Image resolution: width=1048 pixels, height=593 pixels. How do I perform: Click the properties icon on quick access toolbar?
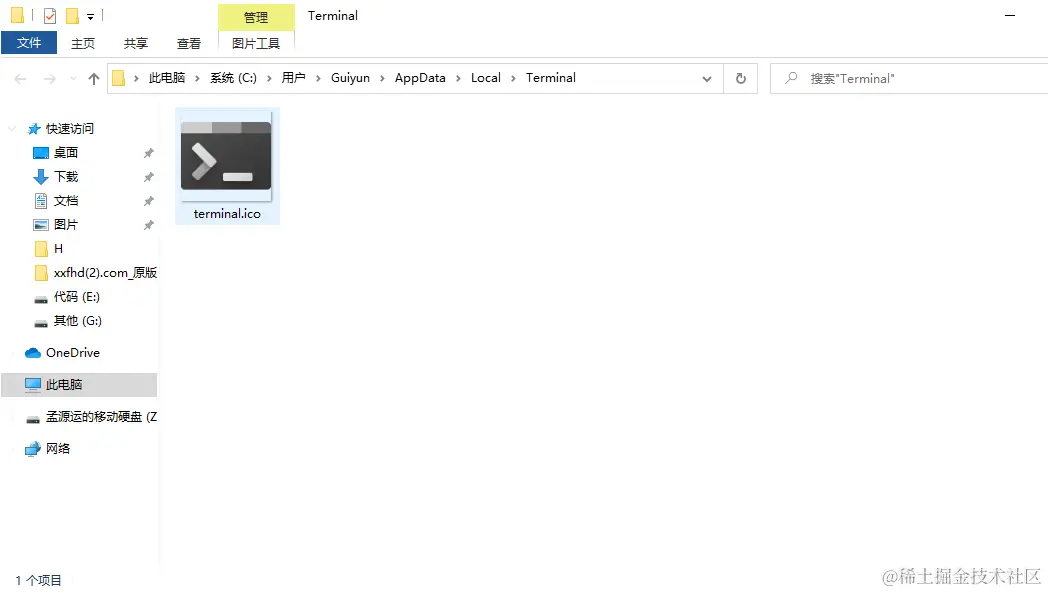point(49,15)
